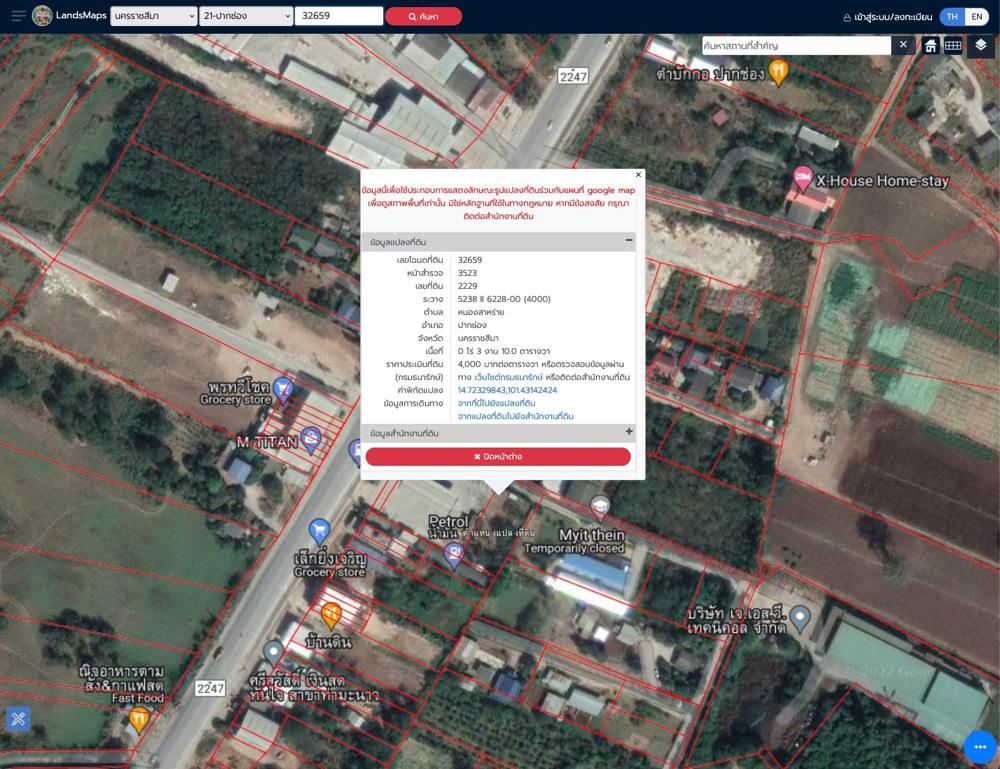Screen dimensions: 1000x769
Task: Click the X-House Home stay lodging pin
Action: pyautogui.click(x=802, y=178)
